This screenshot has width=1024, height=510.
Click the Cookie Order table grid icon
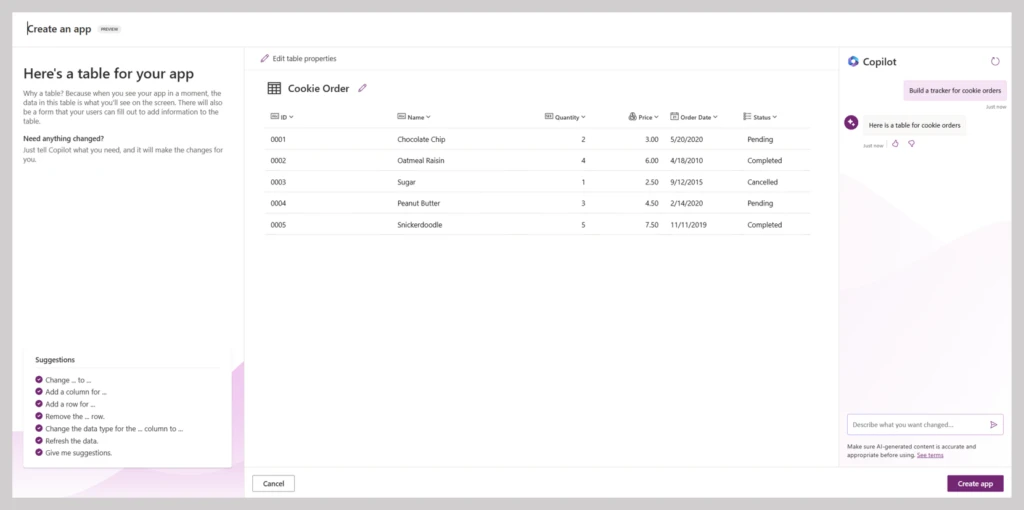274,88
